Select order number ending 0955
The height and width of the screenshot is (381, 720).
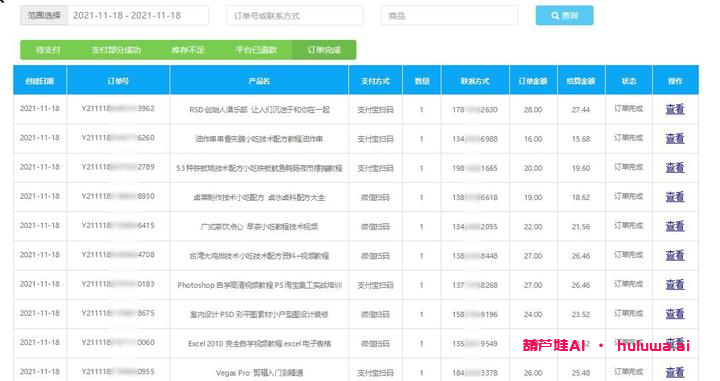pyautogui.click(x=118, y=372)
